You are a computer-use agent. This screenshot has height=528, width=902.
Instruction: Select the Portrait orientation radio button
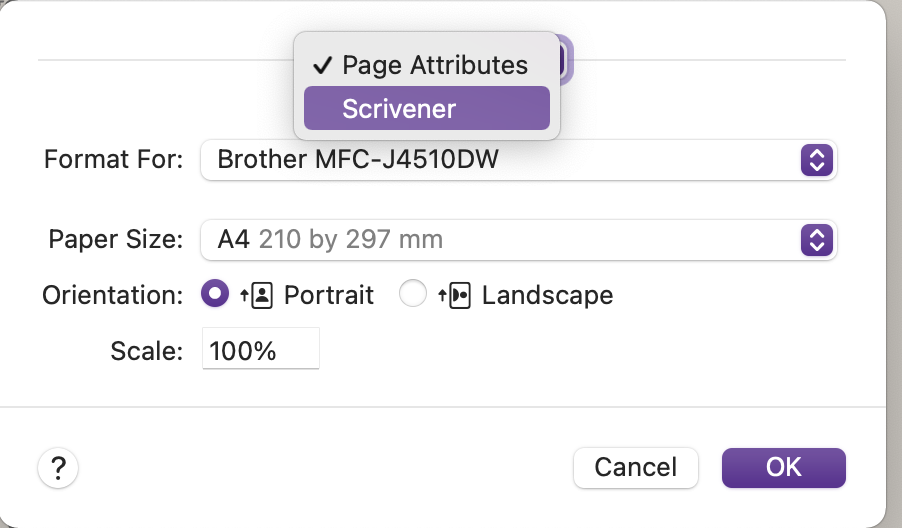(215, 293)
